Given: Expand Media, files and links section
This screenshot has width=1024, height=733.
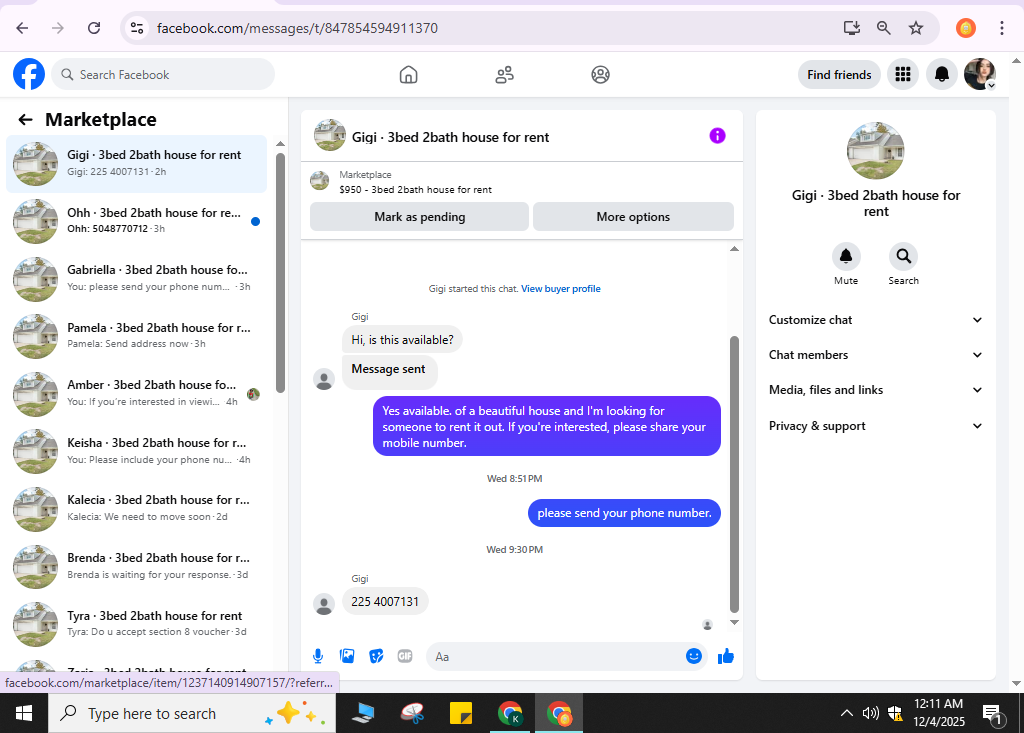Looking at the screenshot, I should [875, 390].
